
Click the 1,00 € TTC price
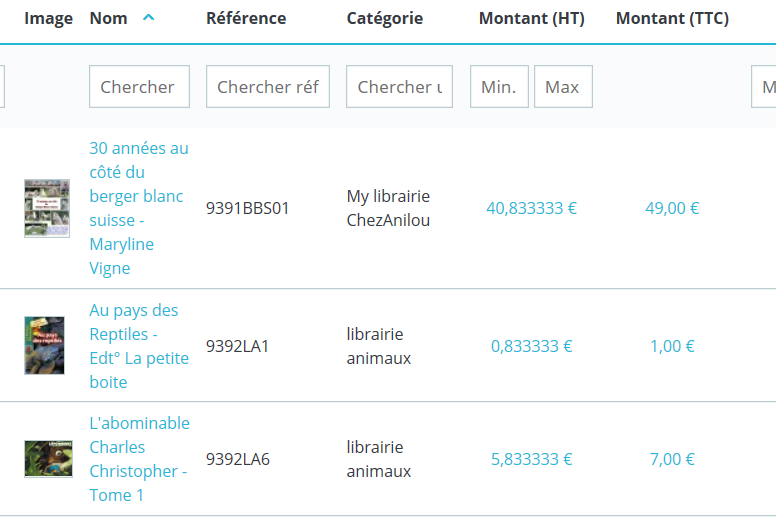tap(672, 346)
